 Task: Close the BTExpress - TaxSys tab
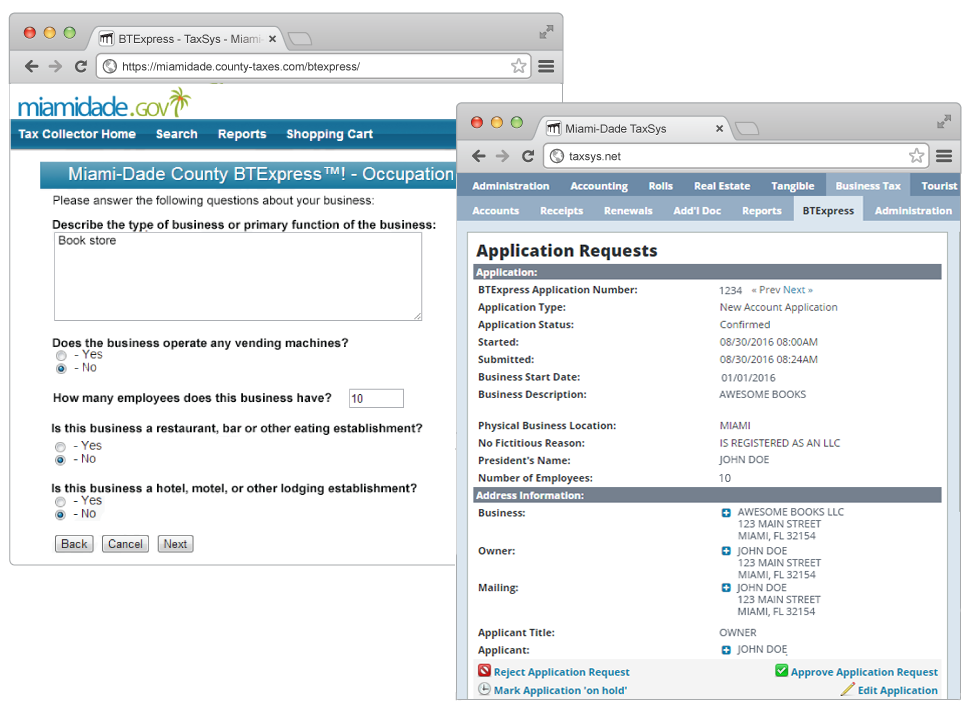272,39
